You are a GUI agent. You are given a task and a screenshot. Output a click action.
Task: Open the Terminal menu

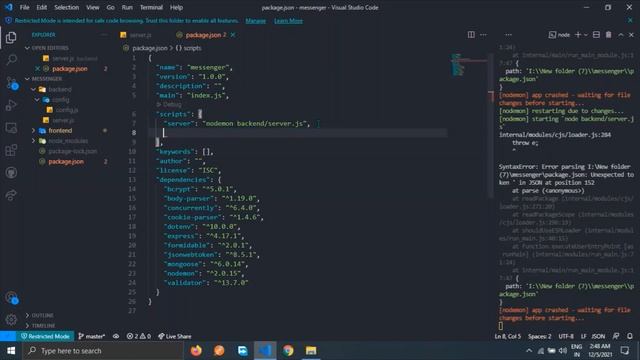click(x=151, y=7)
